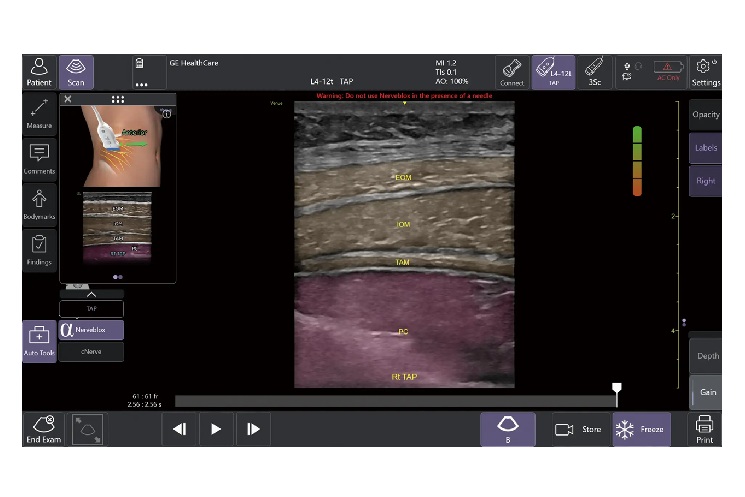The width and height of the screenshot is (745, 497).
Task: Click the PC label on the image
Action: (x=403, y=332)
